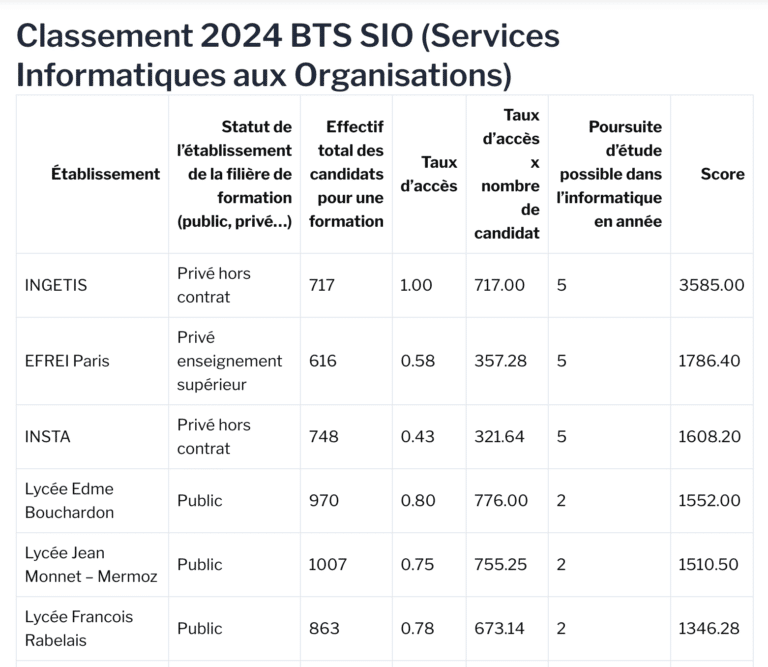Select the 1786.40 score value

(709, 361)
